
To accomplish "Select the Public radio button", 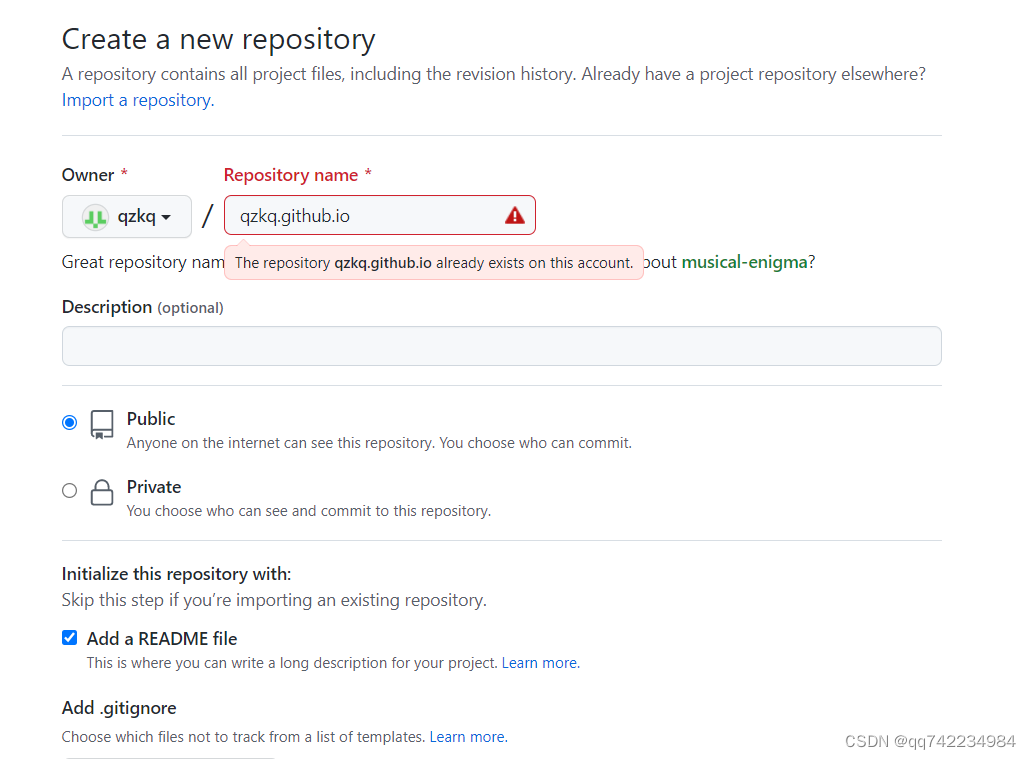I will tap(69, 422).
